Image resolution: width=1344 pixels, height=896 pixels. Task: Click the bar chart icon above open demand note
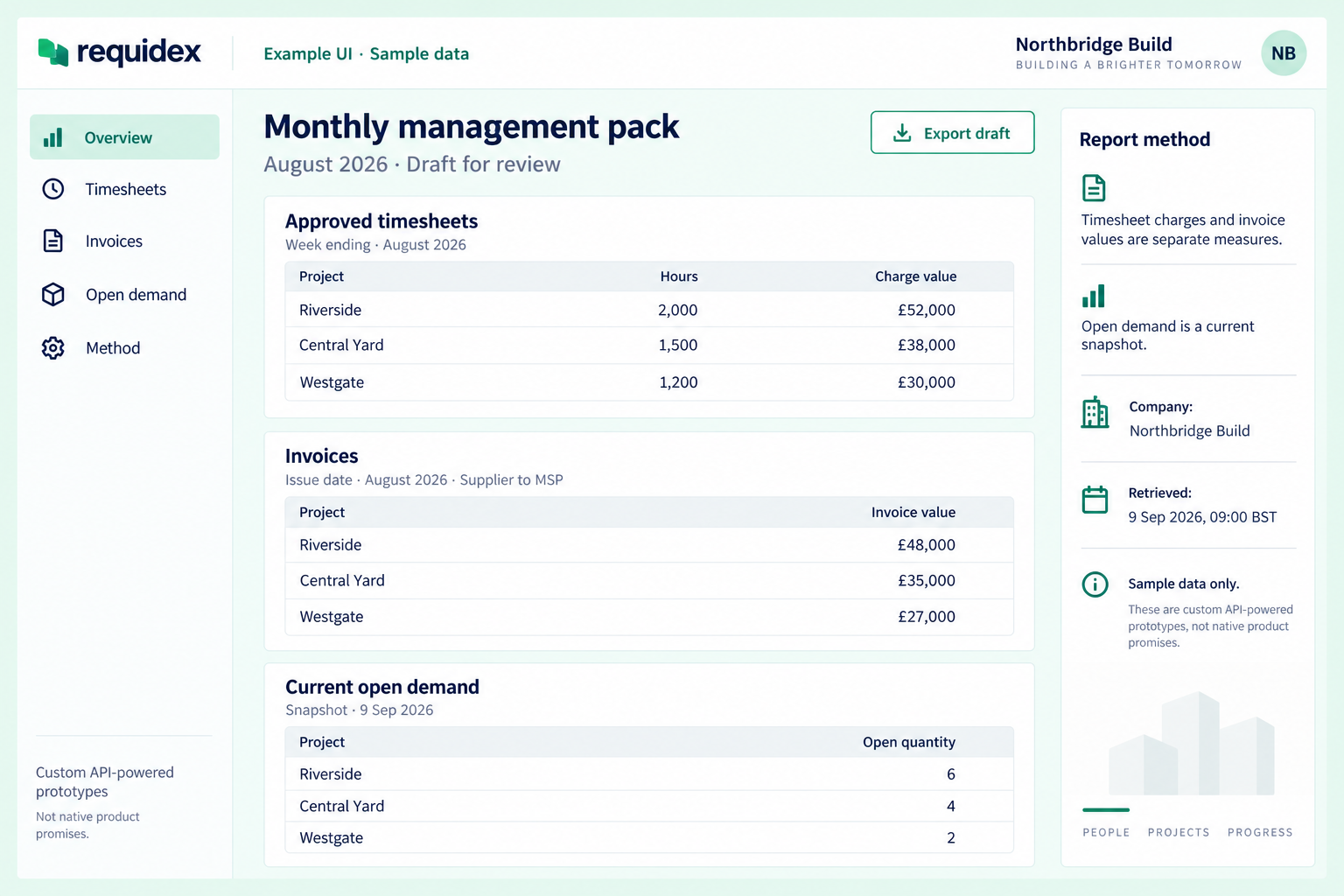click(x=1094, y=296)
